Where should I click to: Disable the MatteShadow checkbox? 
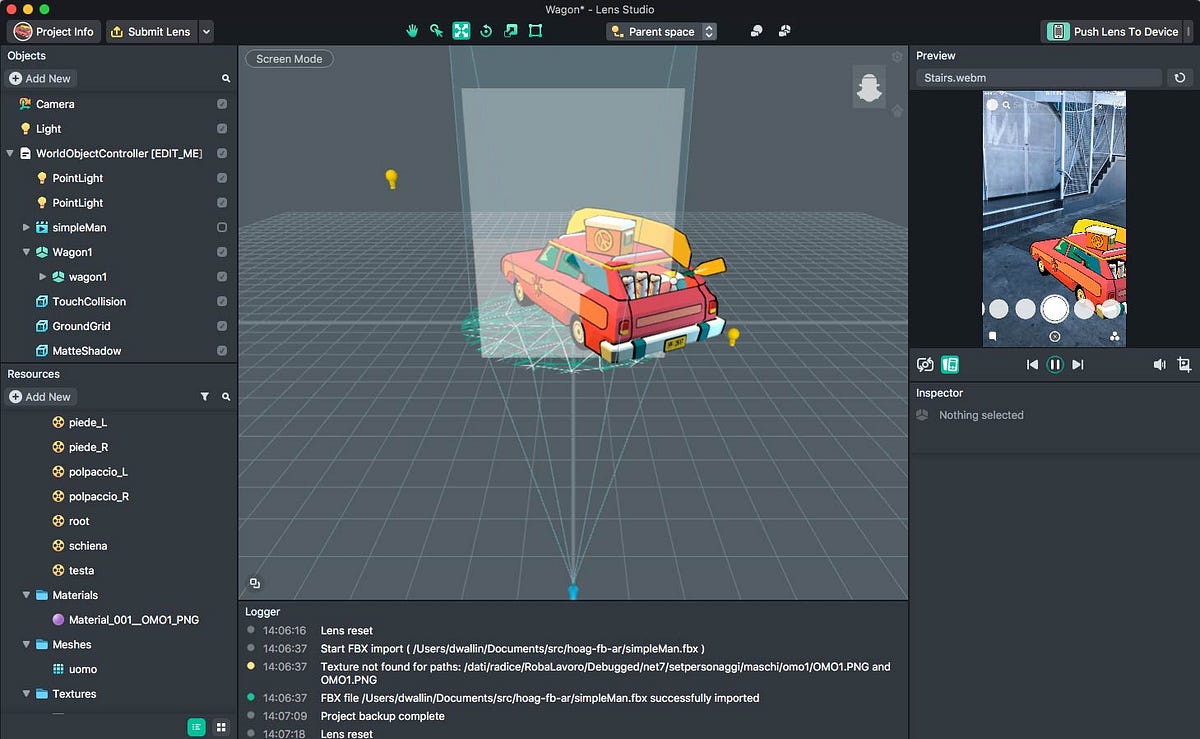click(222, 351)
